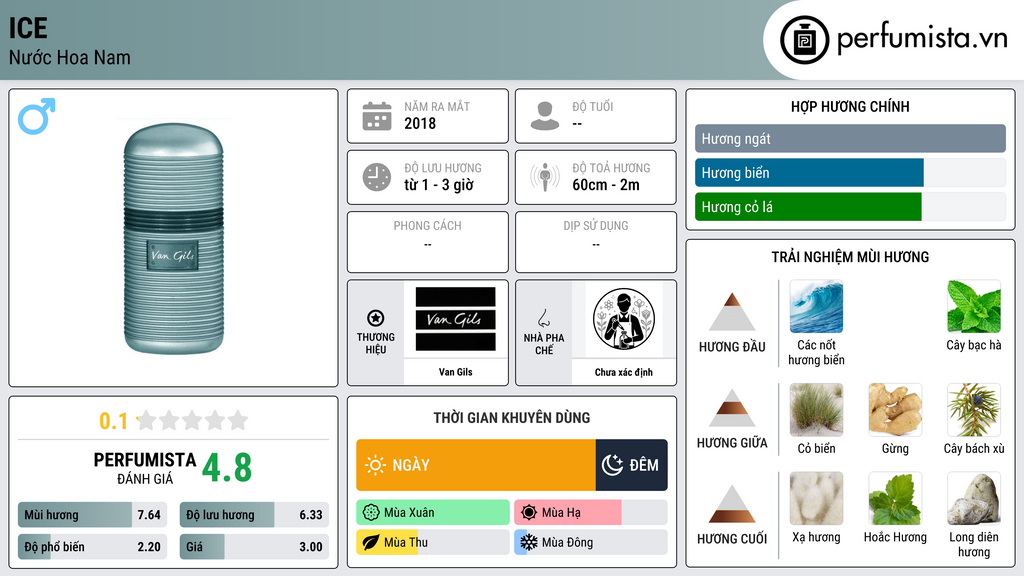This screenshot has width=1024, height=576.
Task: Click the Hương biển accord bar
Action: (x=850, y=172)
